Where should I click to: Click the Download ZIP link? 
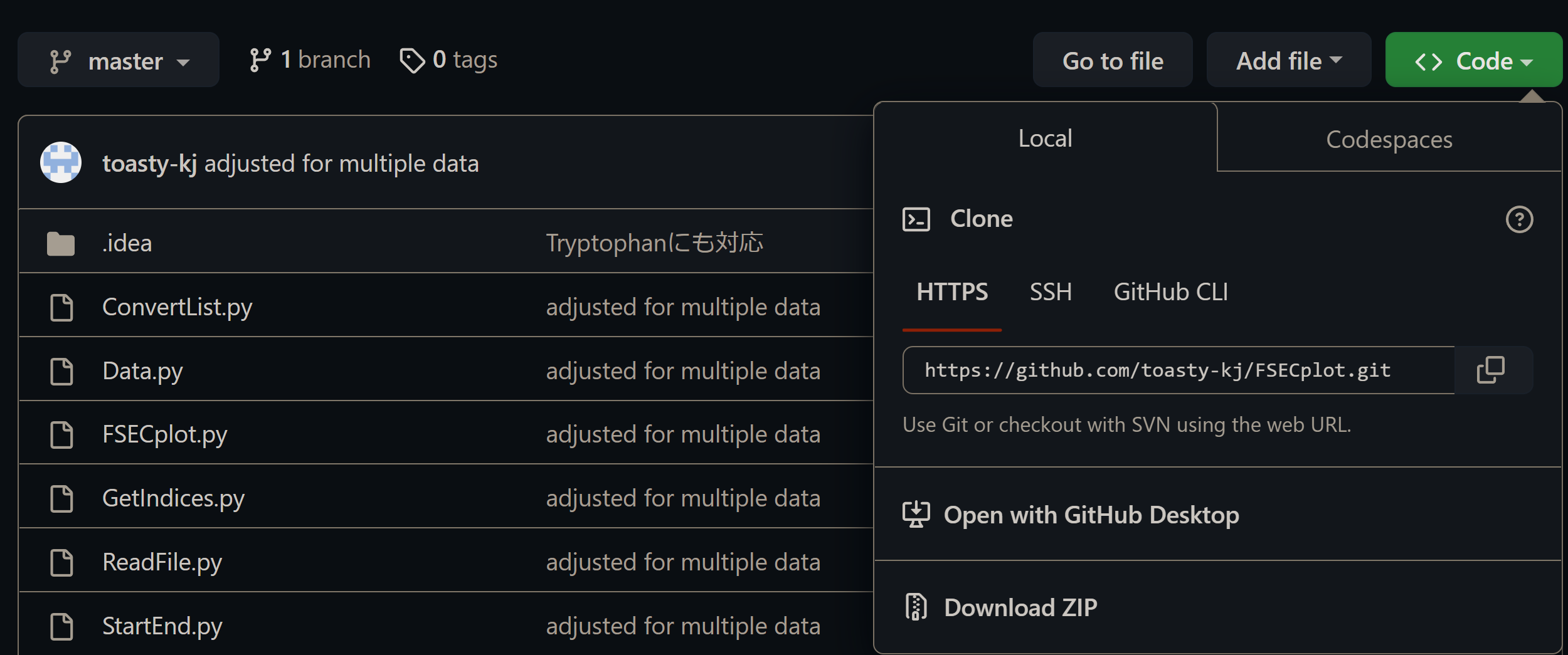1020,607
